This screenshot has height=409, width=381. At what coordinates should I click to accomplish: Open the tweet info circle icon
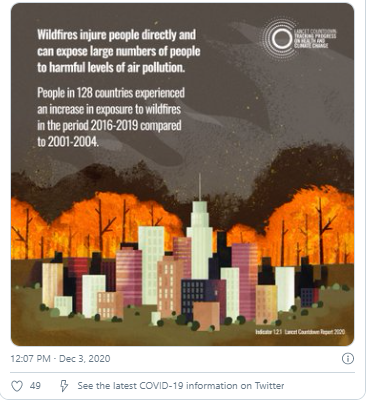click(348, 359)
